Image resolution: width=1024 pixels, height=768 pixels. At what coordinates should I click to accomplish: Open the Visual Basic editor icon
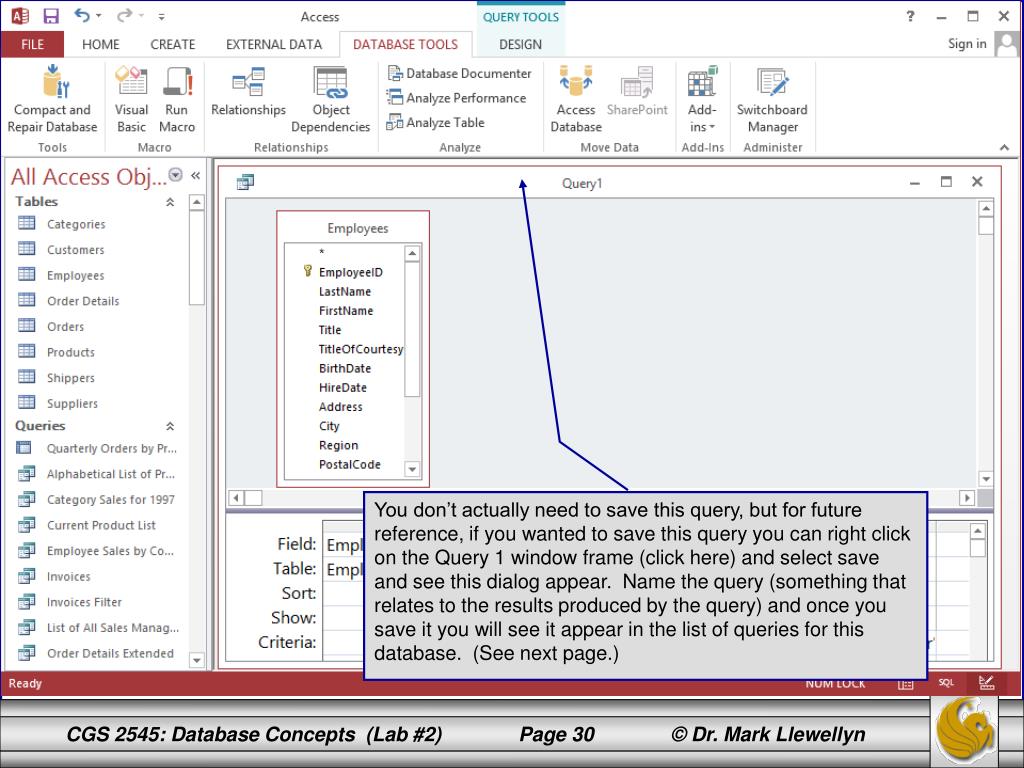click(x=131, y=82)
